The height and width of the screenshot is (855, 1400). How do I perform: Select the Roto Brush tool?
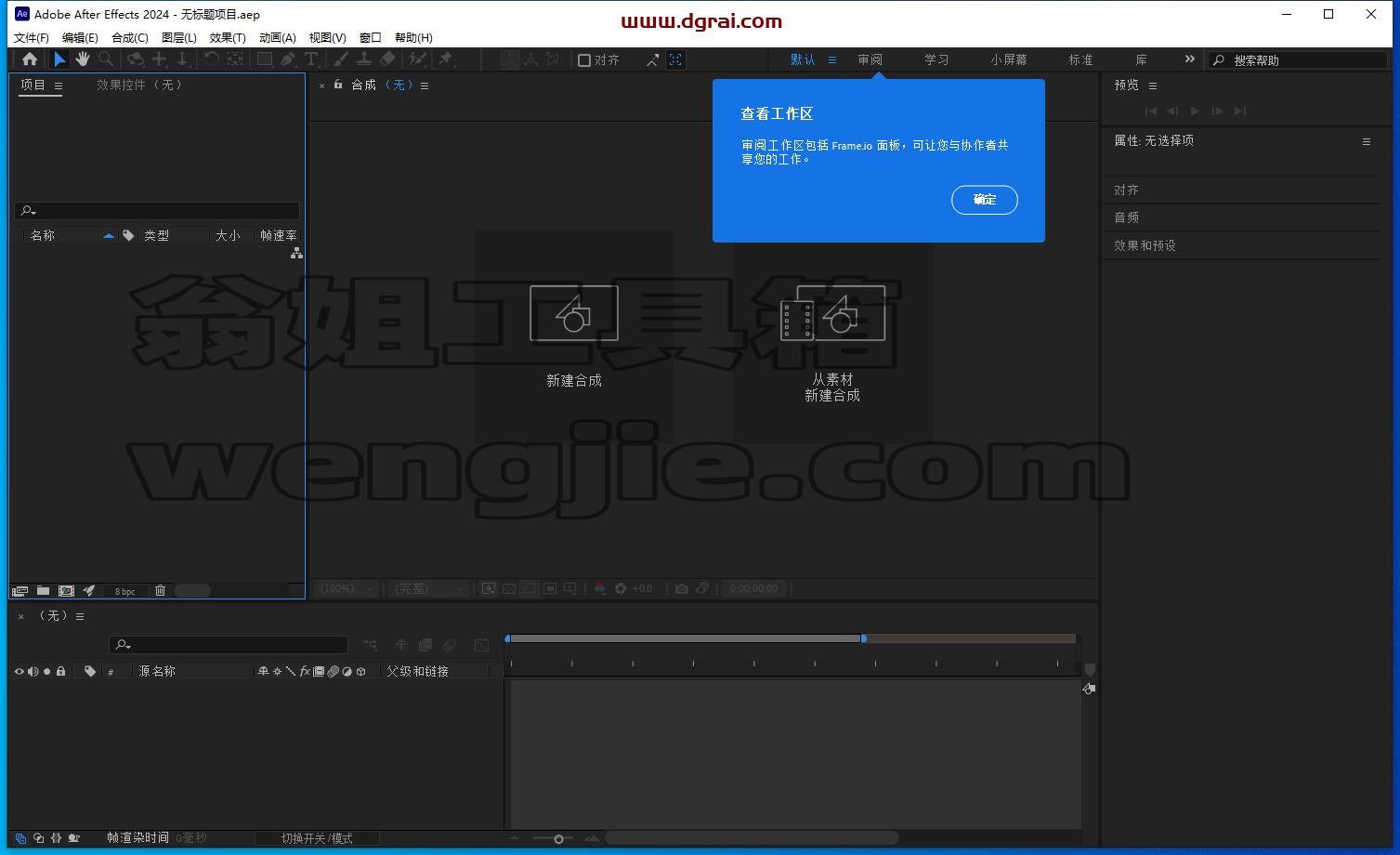tap(418, 59)
